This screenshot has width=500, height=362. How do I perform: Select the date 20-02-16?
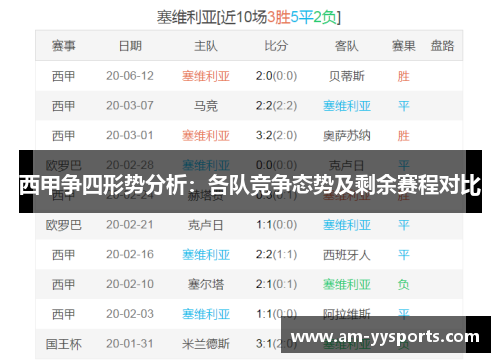[130, 254]
